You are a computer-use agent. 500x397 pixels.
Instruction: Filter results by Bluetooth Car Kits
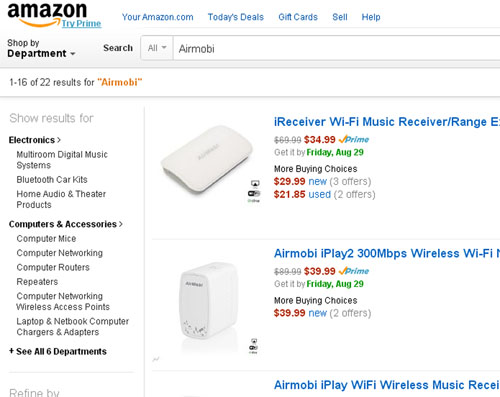[x=52, y=180]
